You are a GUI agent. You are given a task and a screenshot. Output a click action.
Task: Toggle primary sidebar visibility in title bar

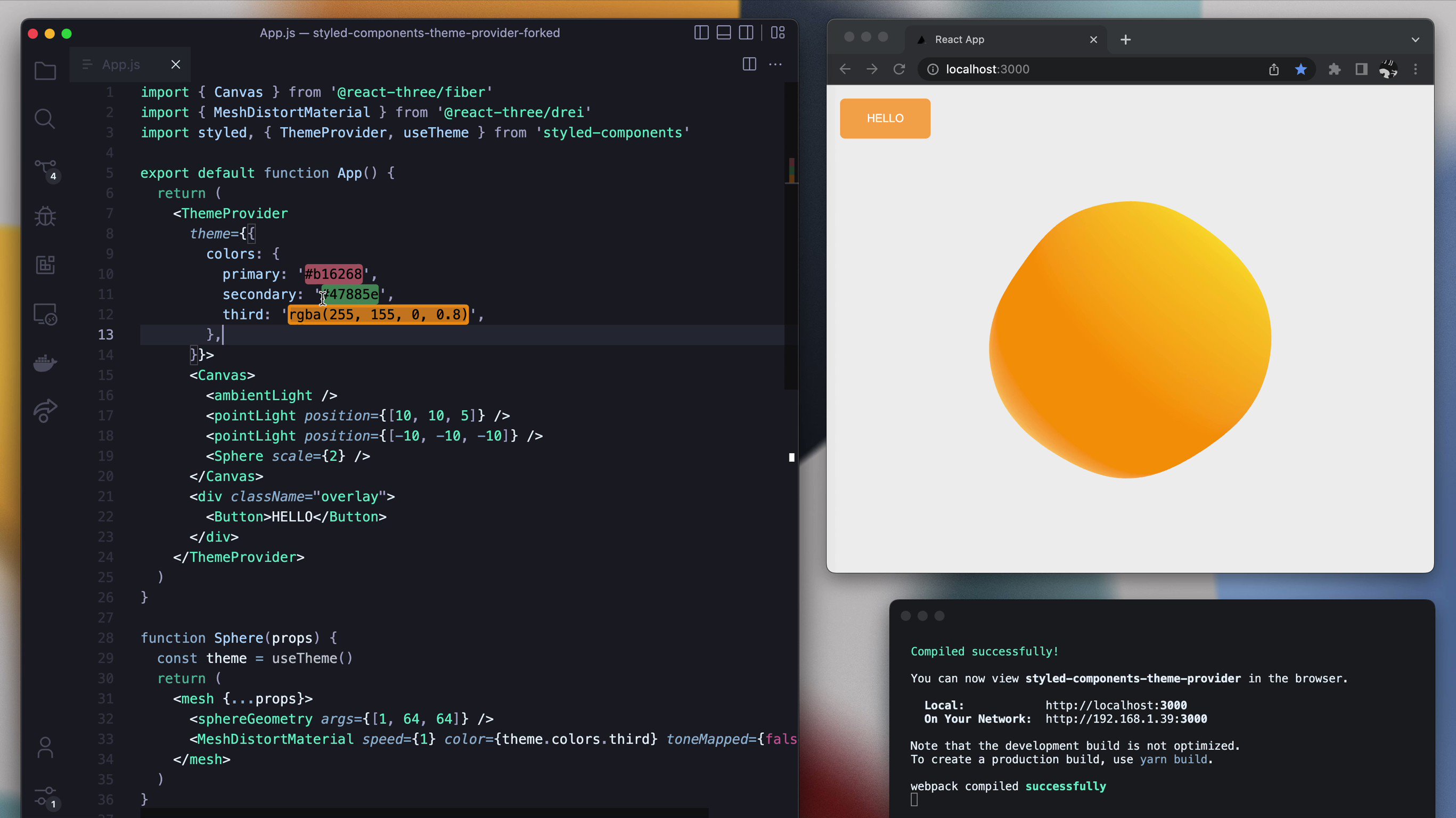tap(701, 33)
